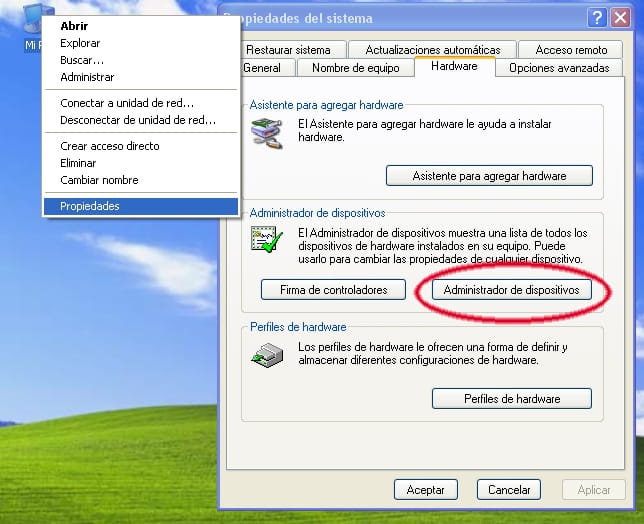644x524 pixels.
Task: Click the Mi PC desktop icon
Action: click(x=34, y=27)
